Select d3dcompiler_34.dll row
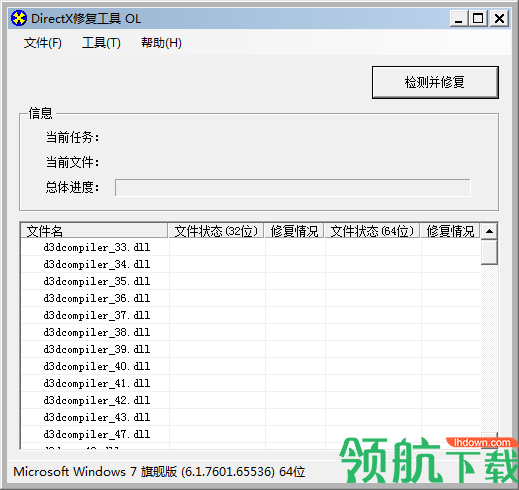The image size is (519, 490). click(x=251, y=264)
